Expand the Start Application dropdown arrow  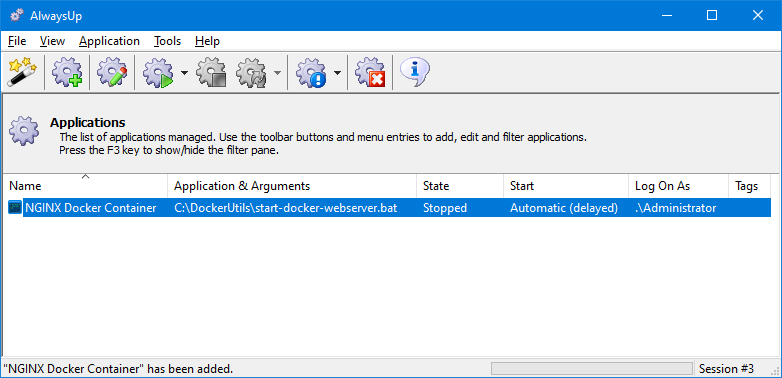(x=184, y=73)
